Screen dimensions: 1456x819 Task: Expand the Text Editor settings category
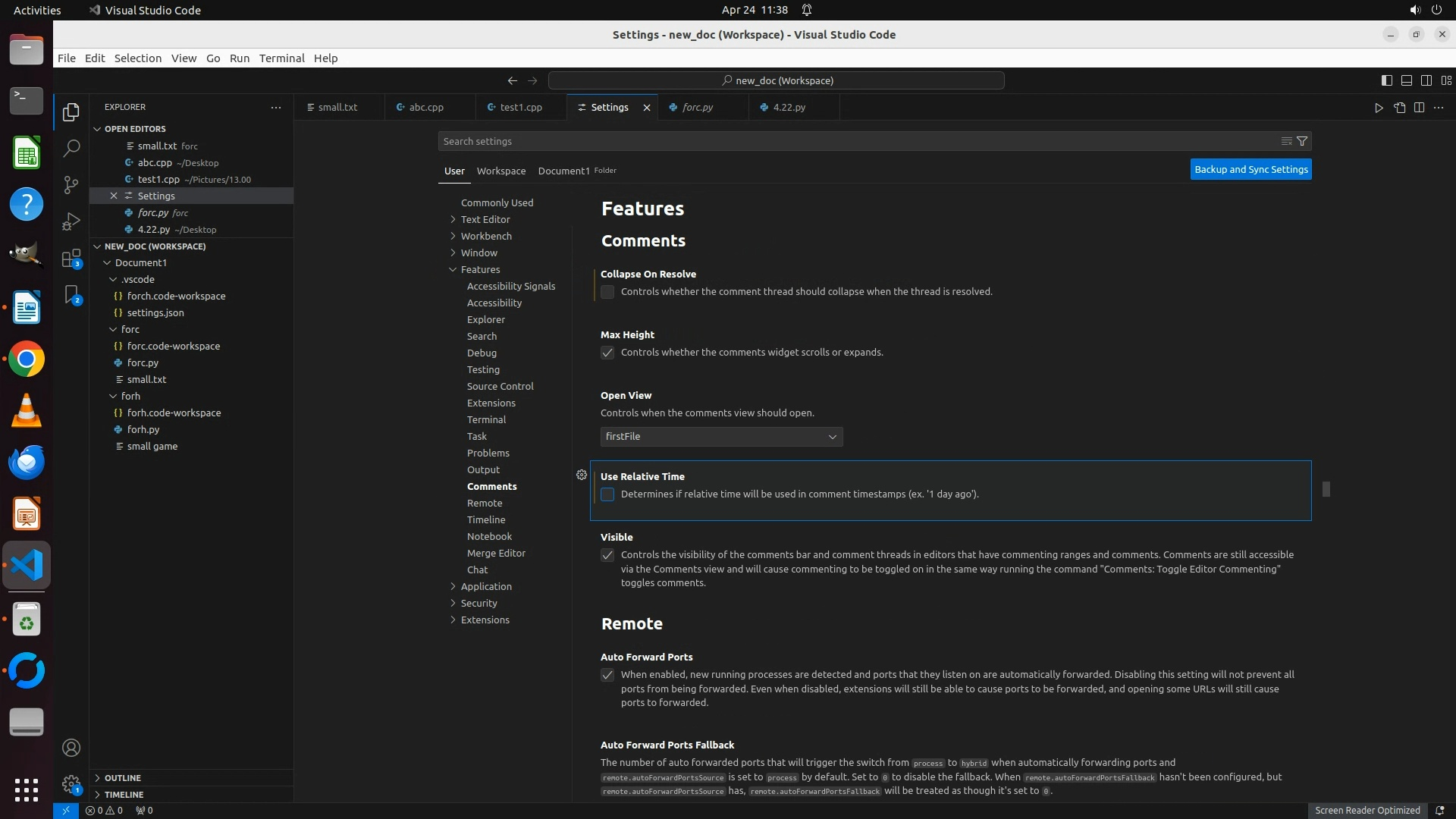point(485,219)
